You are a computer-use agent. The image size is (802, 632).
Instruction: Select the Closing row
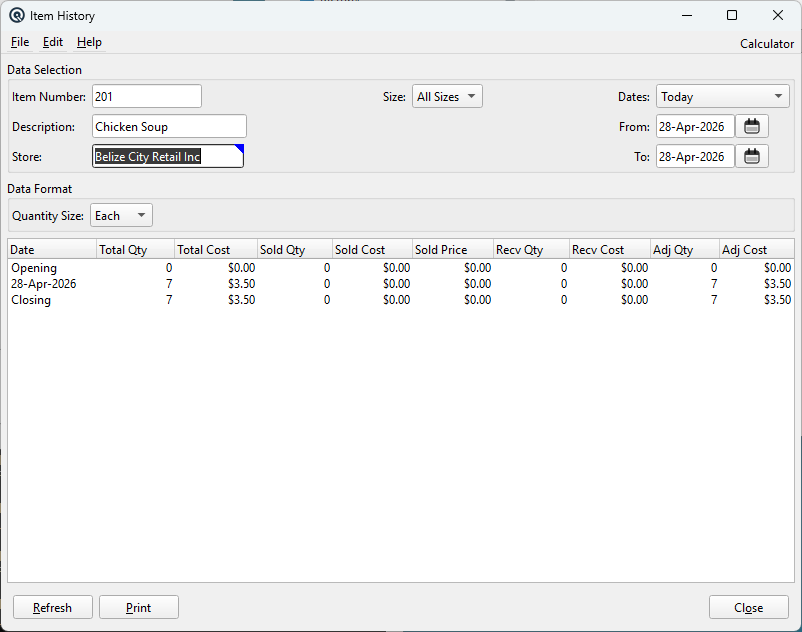pyautogui.click(x=401, y=300)
